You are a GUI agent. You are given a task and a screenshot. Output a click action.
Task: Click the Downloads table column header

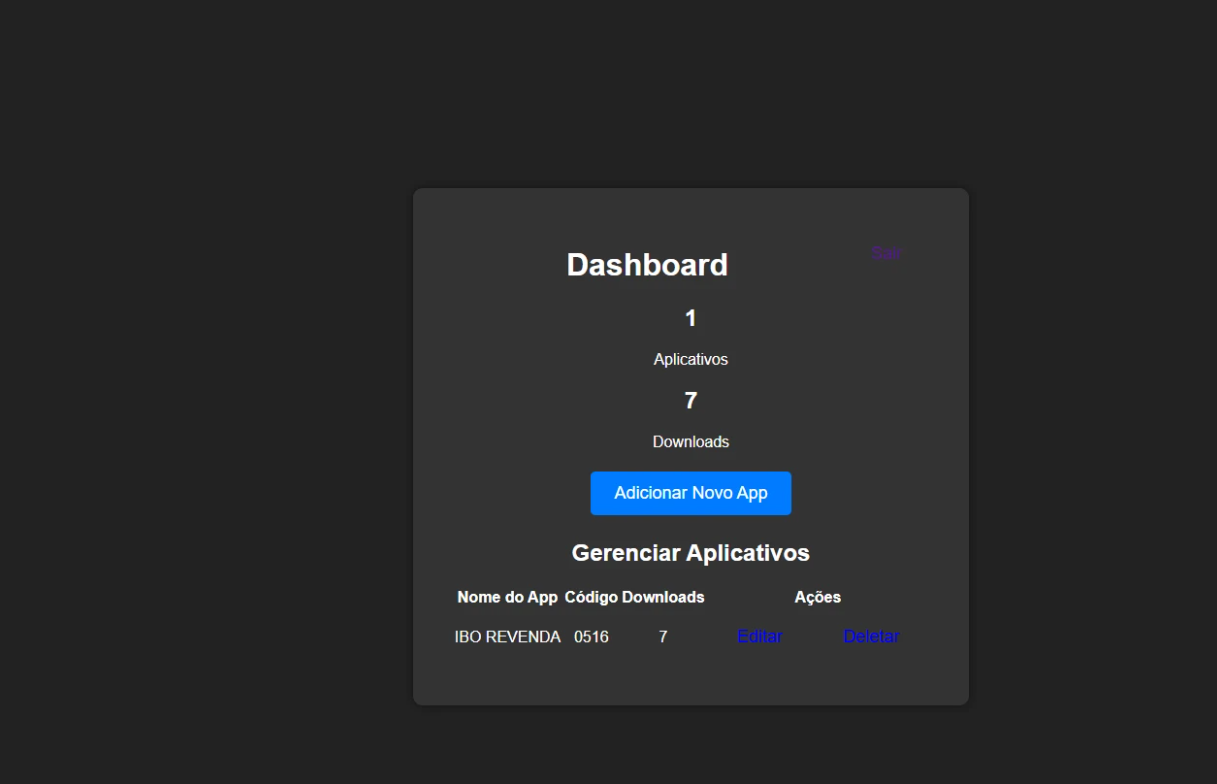click(x=663, y=597)
